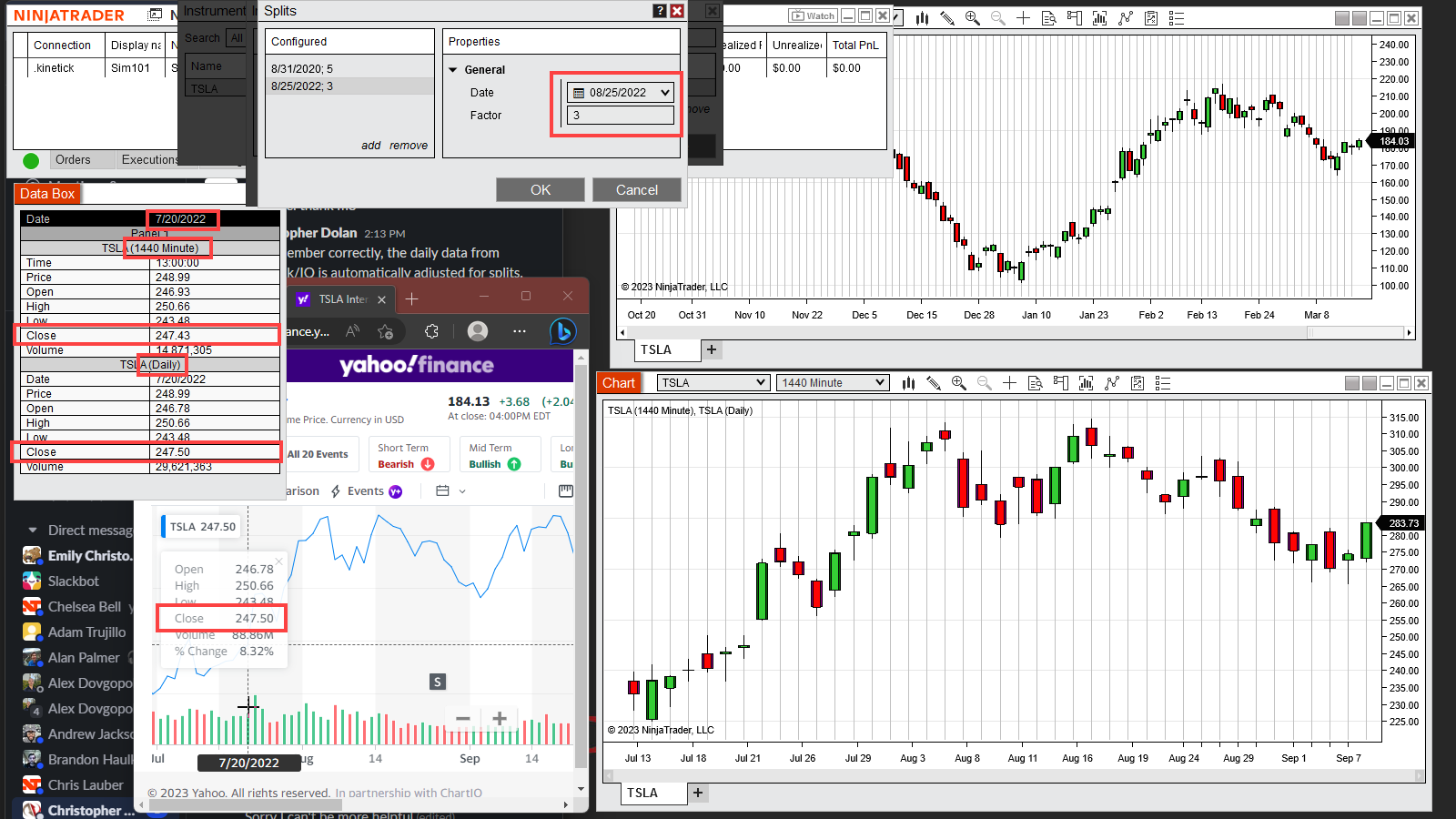Click the Factor input field in Splits
This screenshot has height=819, width=1456.
[621, 115]
